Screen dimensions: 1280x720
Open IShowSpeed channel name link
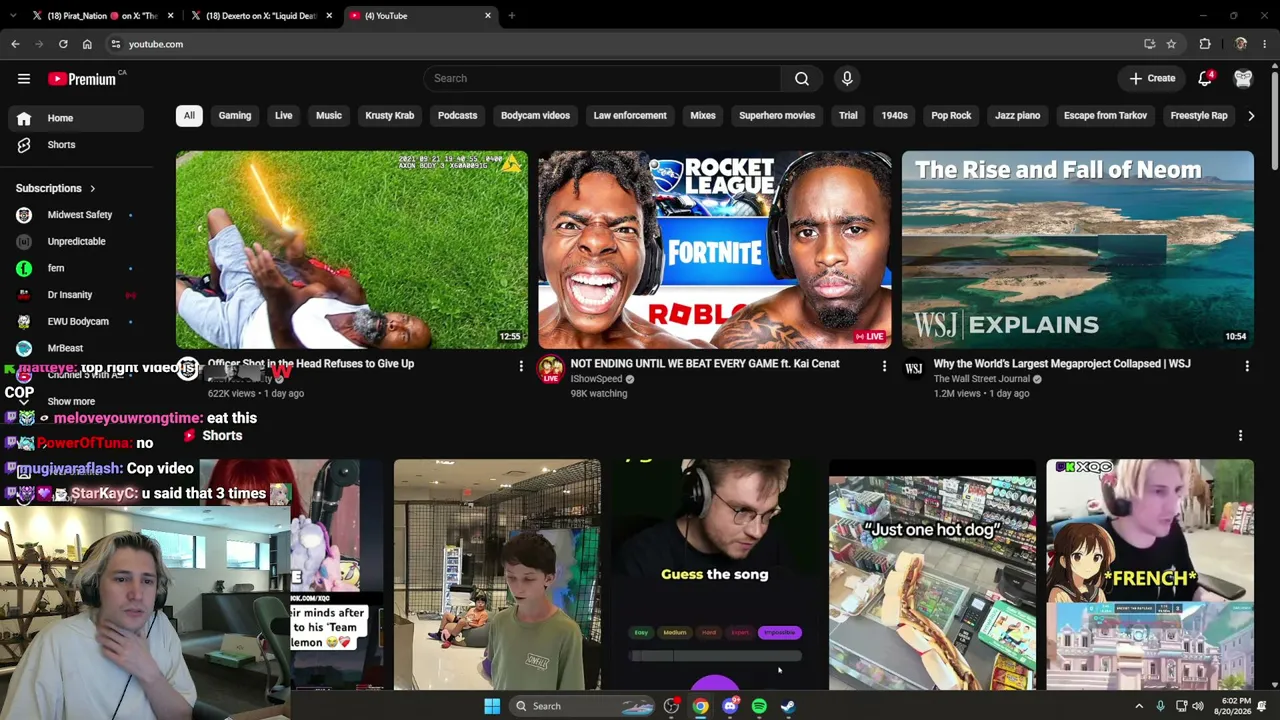tap(596, 379)
